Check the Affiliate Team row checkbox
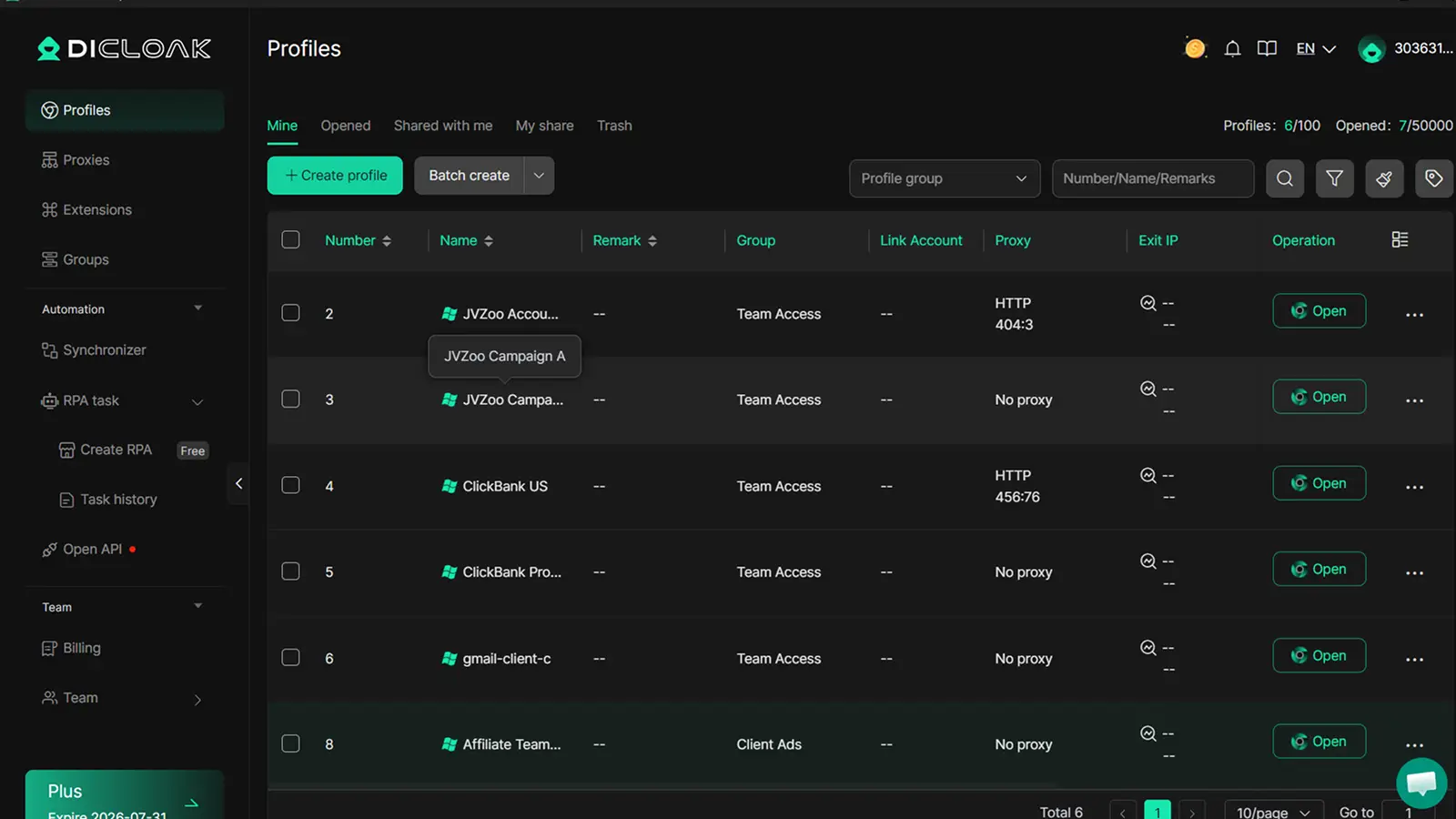The height and width of the screenshot is (819, 1456). point(291,743)
